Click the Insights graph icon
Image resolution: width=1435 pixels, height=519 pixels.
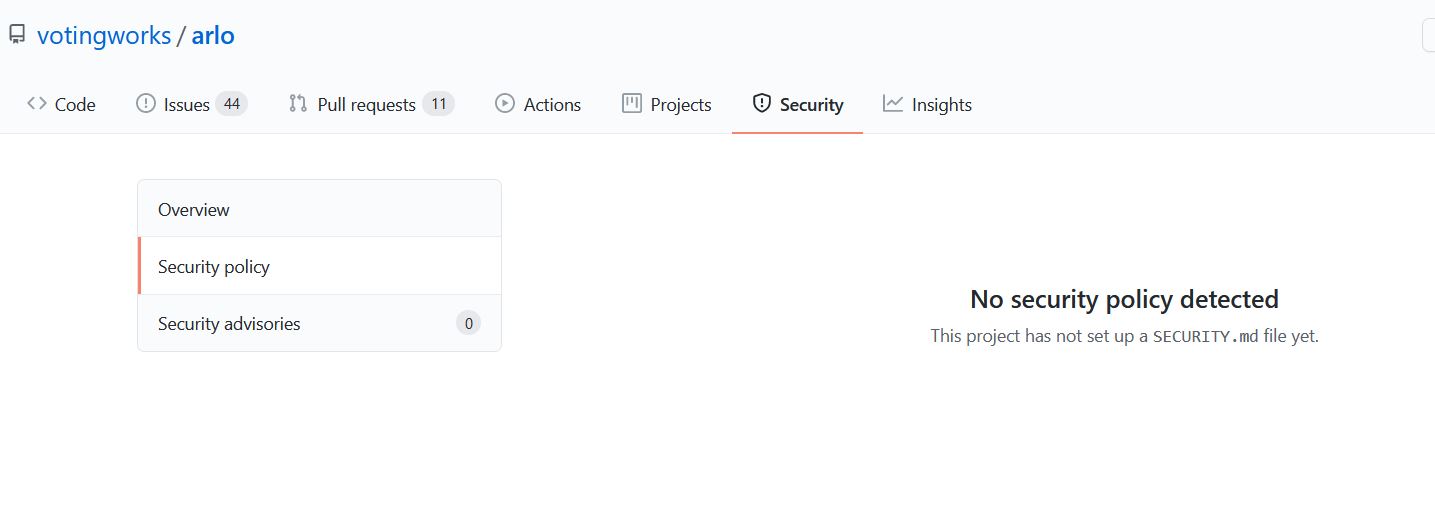[x=893, y=104]
